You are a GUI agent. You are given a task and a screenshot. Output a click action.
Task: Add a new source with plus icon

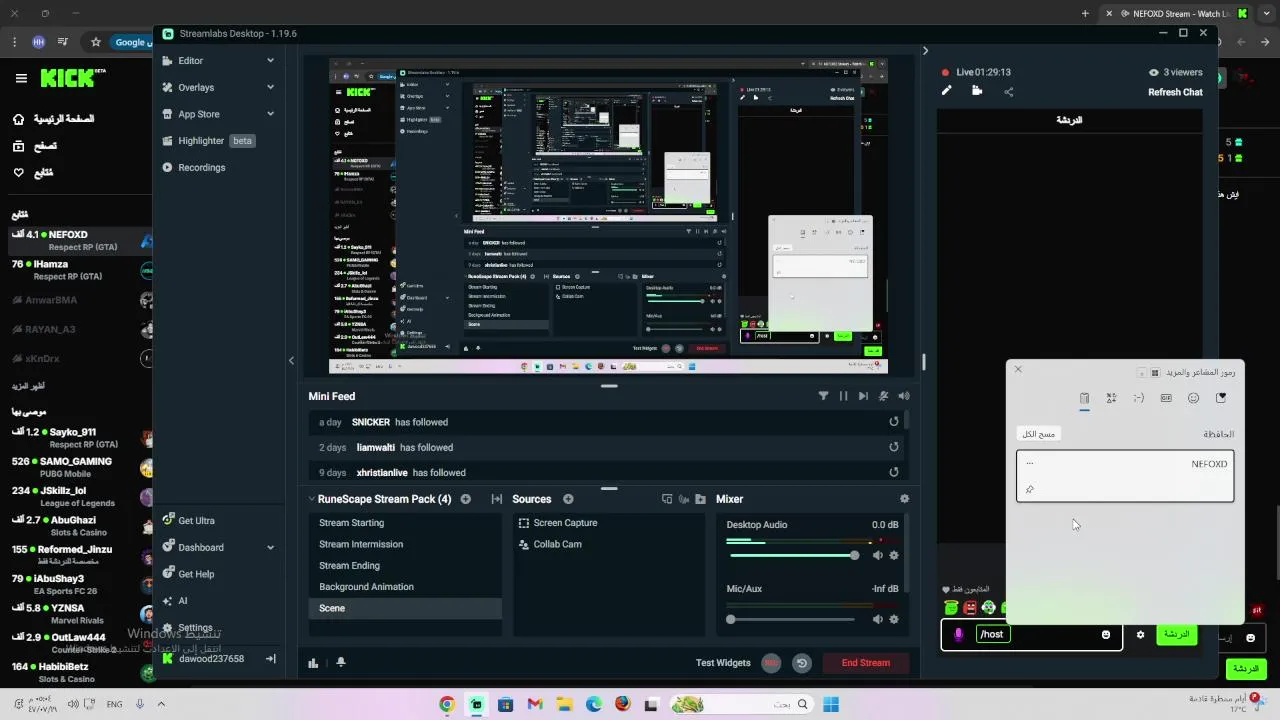pos(568,499)
